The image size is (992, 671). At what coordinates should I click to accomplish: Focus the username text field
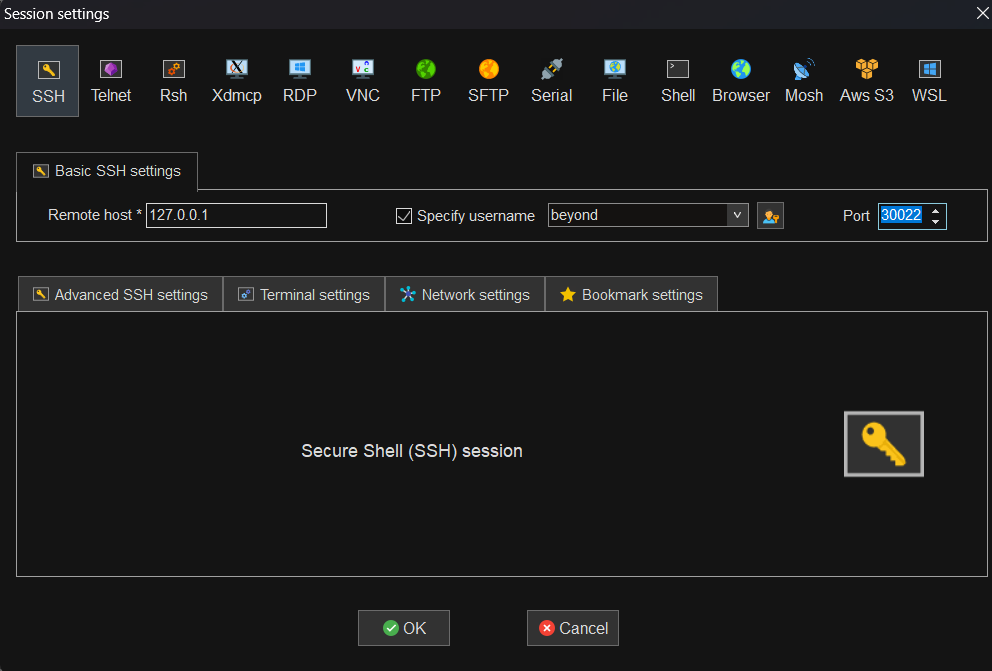click(637, 215)
